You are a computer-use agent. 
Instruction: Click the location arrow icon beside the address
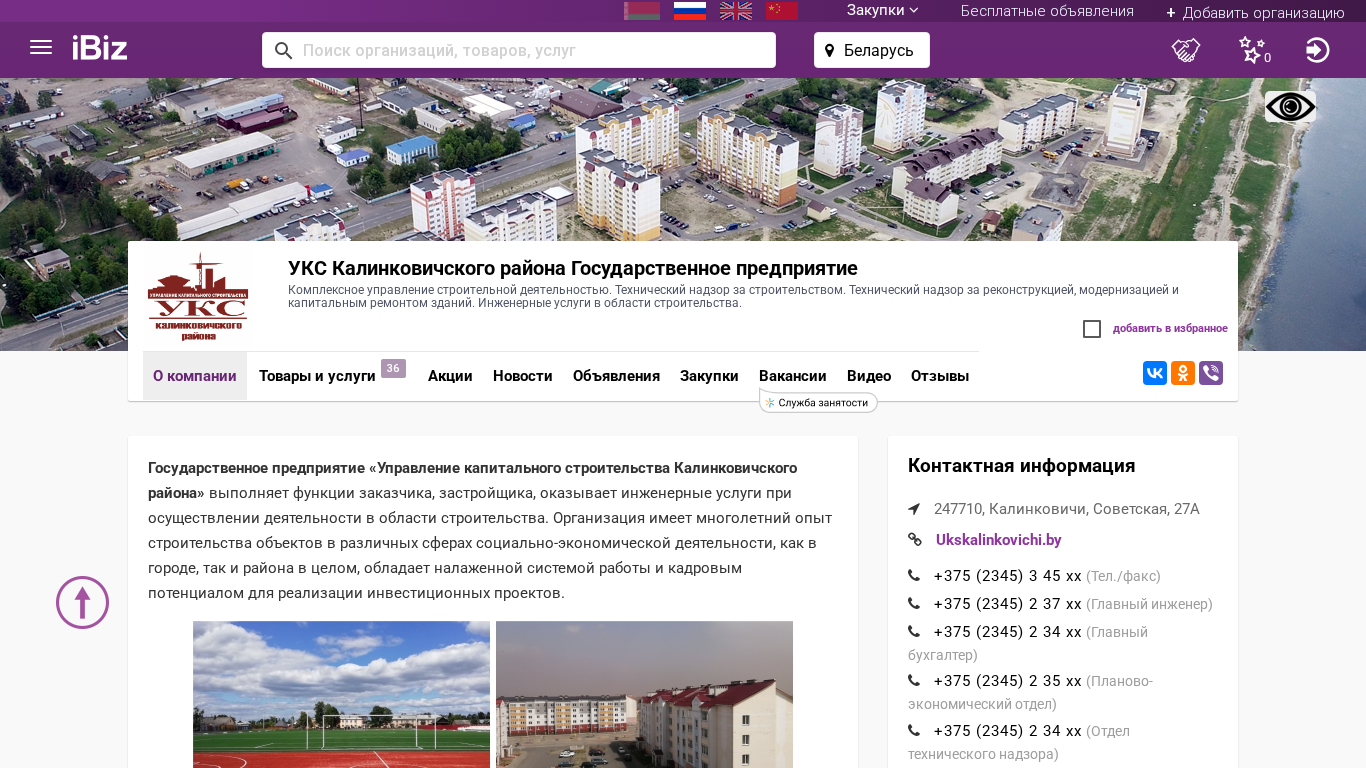click(x=914, y=509)
